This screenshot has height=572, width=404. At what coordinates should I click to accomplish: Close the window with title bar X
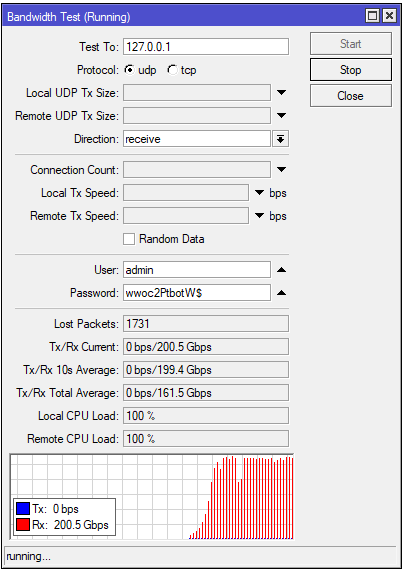[390, 16]
